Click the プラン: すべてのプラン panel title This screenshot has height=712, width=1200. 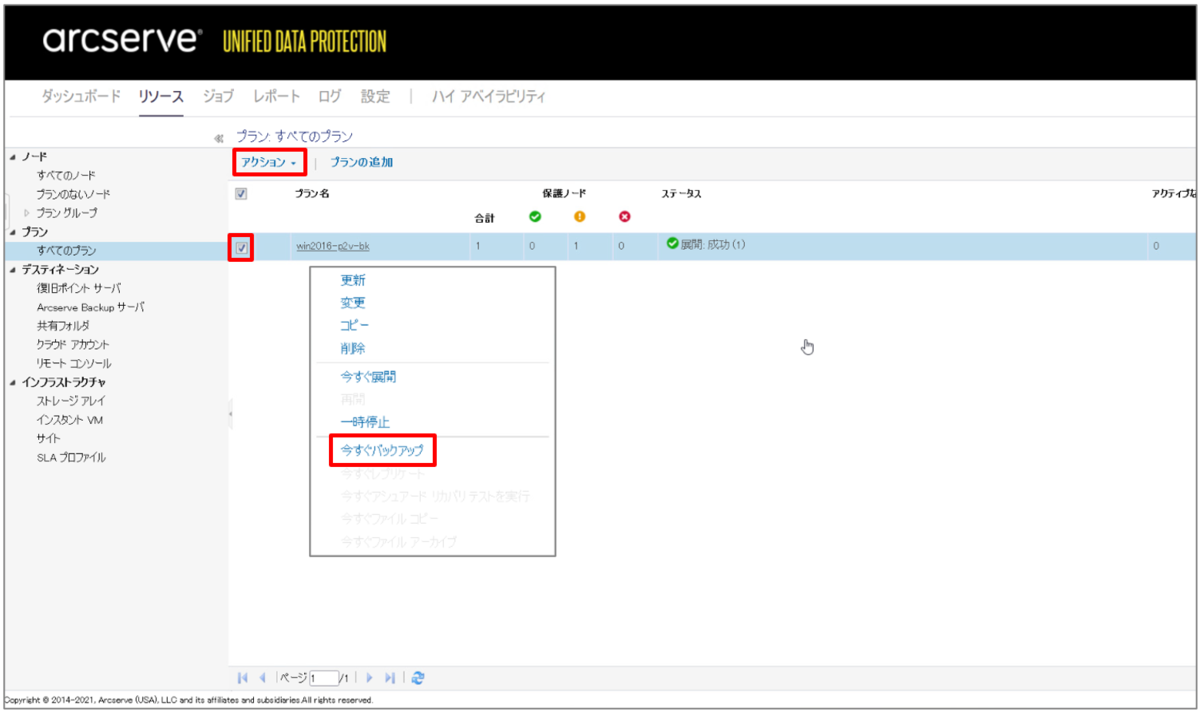(x=294, y=136)
